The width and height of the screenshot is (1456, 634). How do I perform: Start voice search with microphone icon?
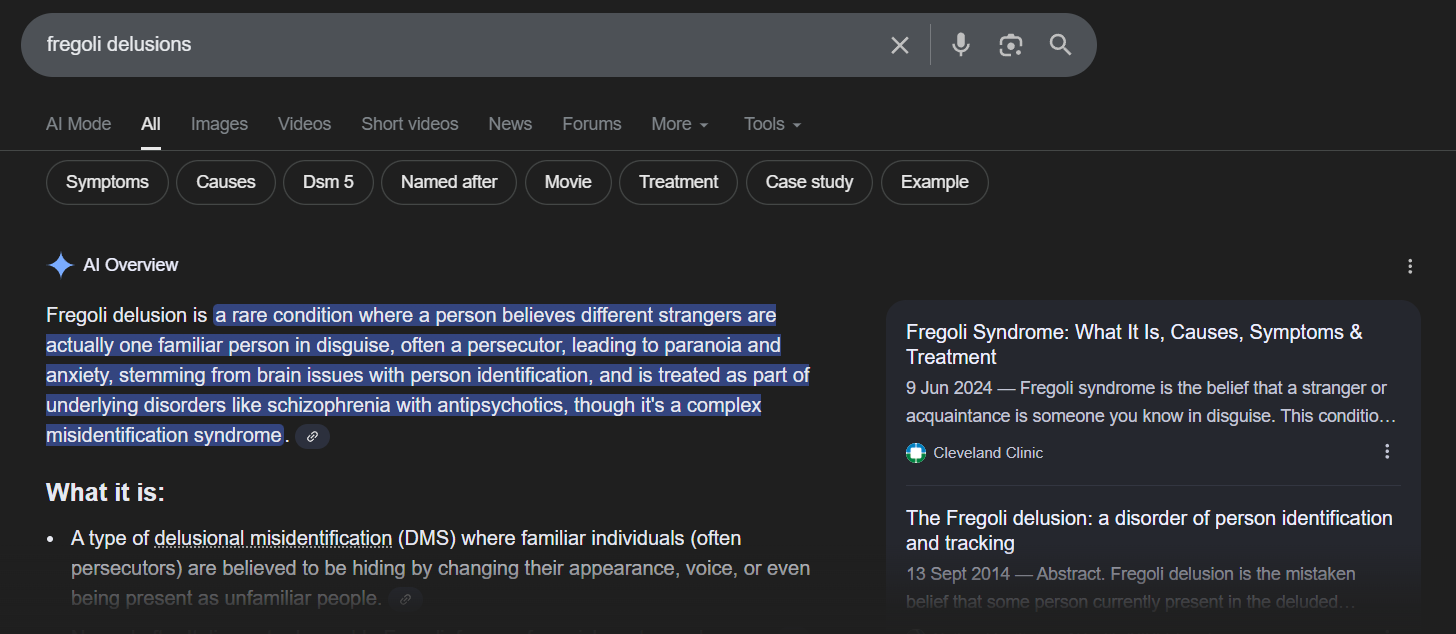click(961, 45)
